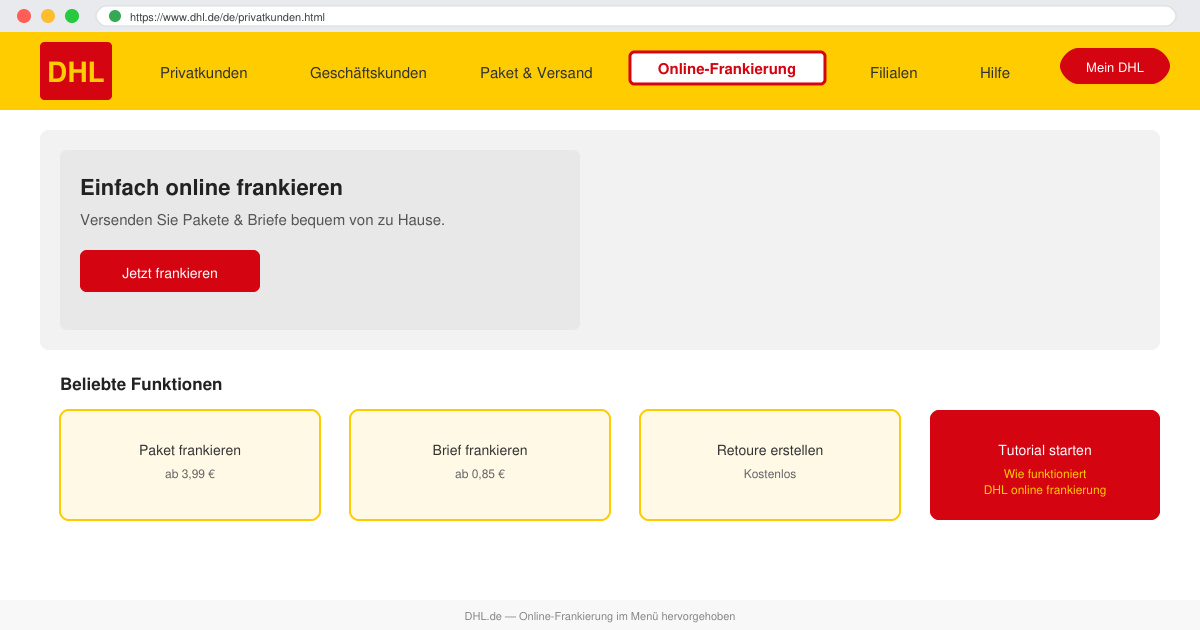The width and height of the screenshot is (1200, 630).
Task: Click the 'Versenden Sie Pakete & Briefe' subtitle
Action: (x=262, y=220)
